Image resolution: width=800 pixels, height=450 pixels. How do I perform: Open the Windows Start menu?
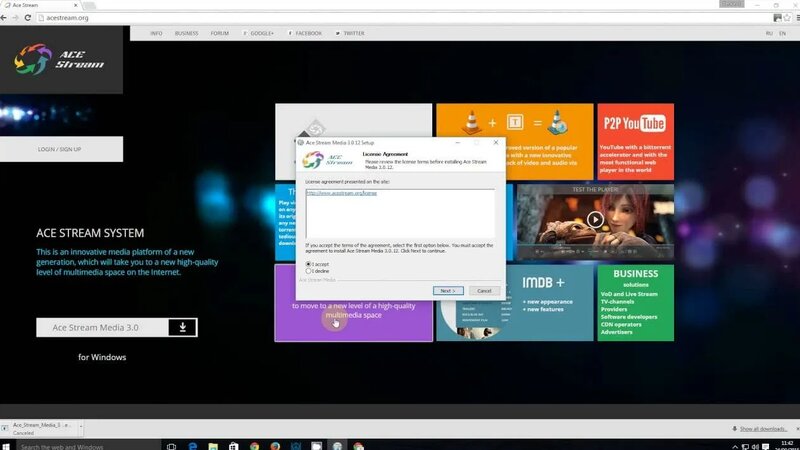coord(6,446)
